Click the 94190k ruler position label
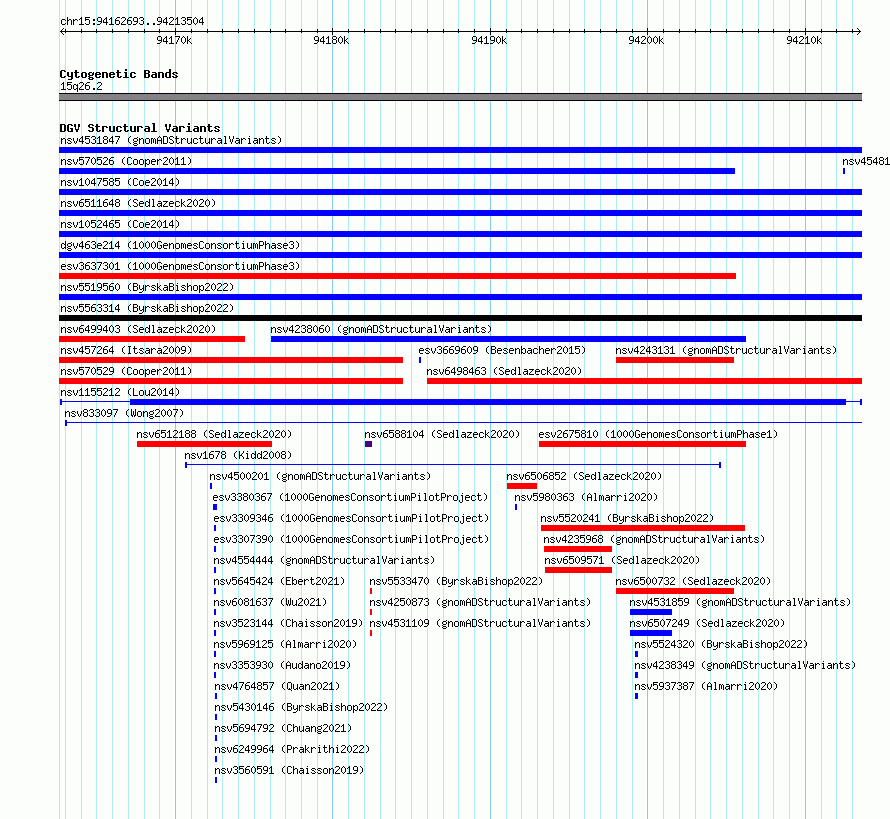This screenshot has height=819, width=890. [489, 40]
